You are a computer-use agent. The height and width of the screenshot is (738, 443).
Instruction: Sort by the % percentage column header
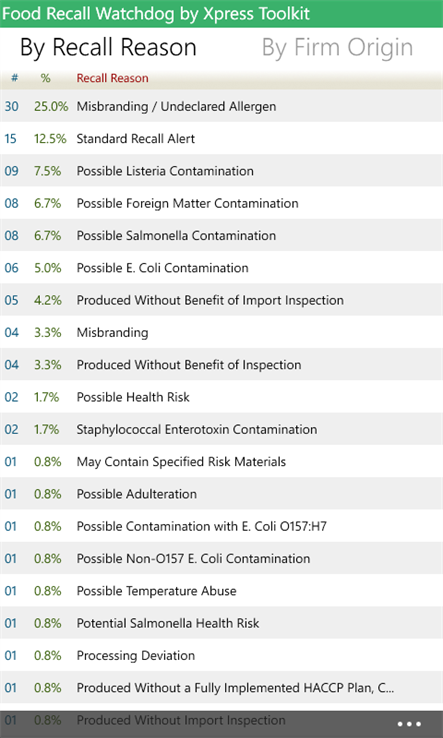[45, 78]
